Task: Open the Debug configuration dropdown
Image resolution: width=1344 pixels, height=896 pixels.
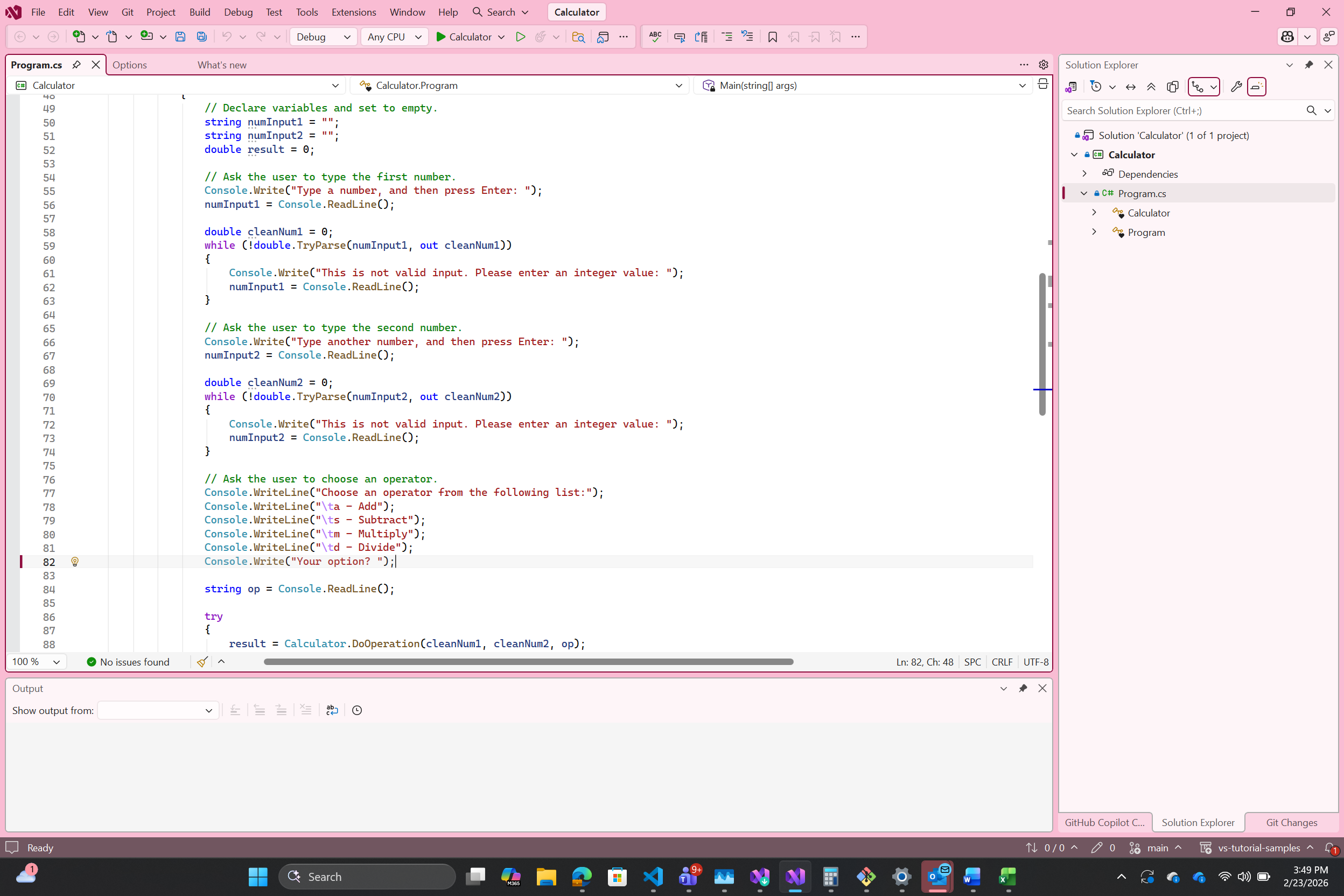Action: pos(323,37)
